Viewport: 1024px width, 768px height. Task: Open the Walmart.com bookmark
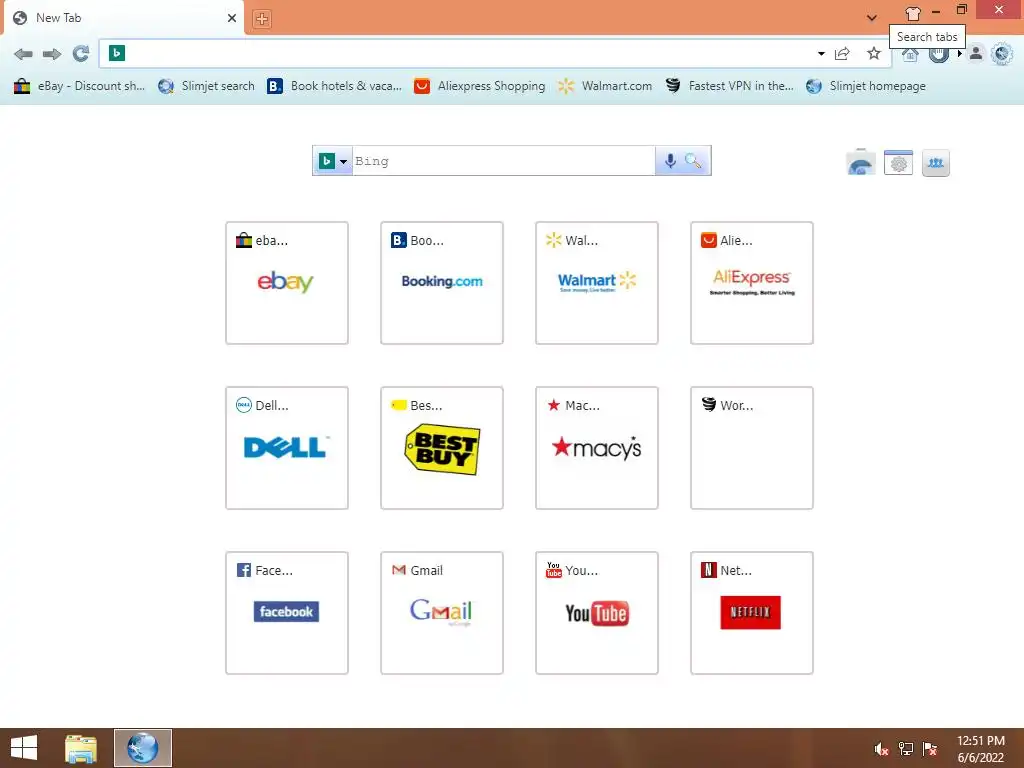[605, 86]
